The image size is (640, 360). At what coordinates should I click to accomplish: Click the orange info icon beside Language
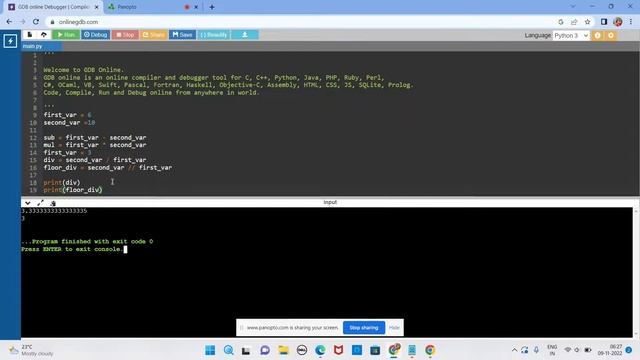point(598,36)
